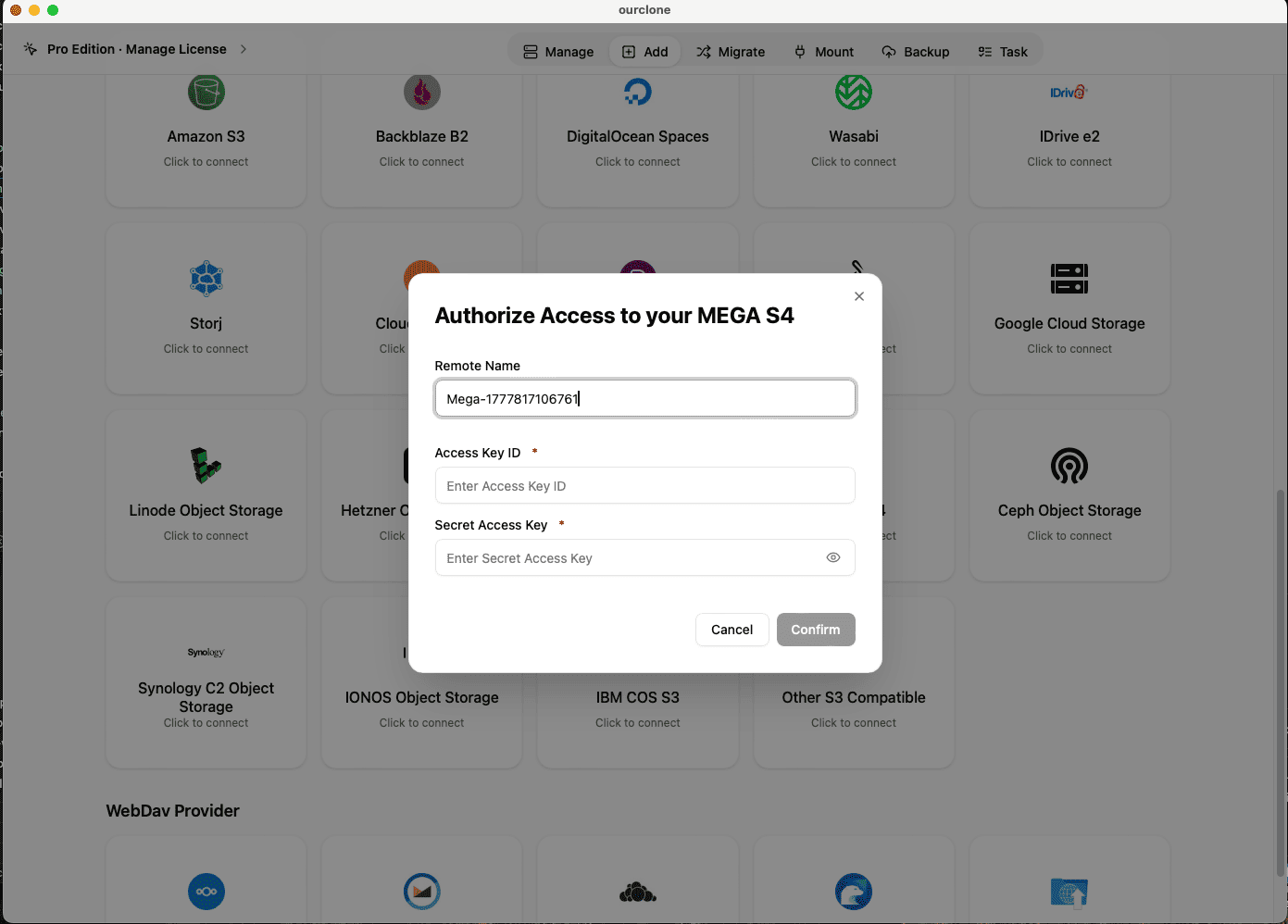Click the folder globe WebDav provider icon
This screenshot has height=924, width=1288.
tap(1069, 892)
